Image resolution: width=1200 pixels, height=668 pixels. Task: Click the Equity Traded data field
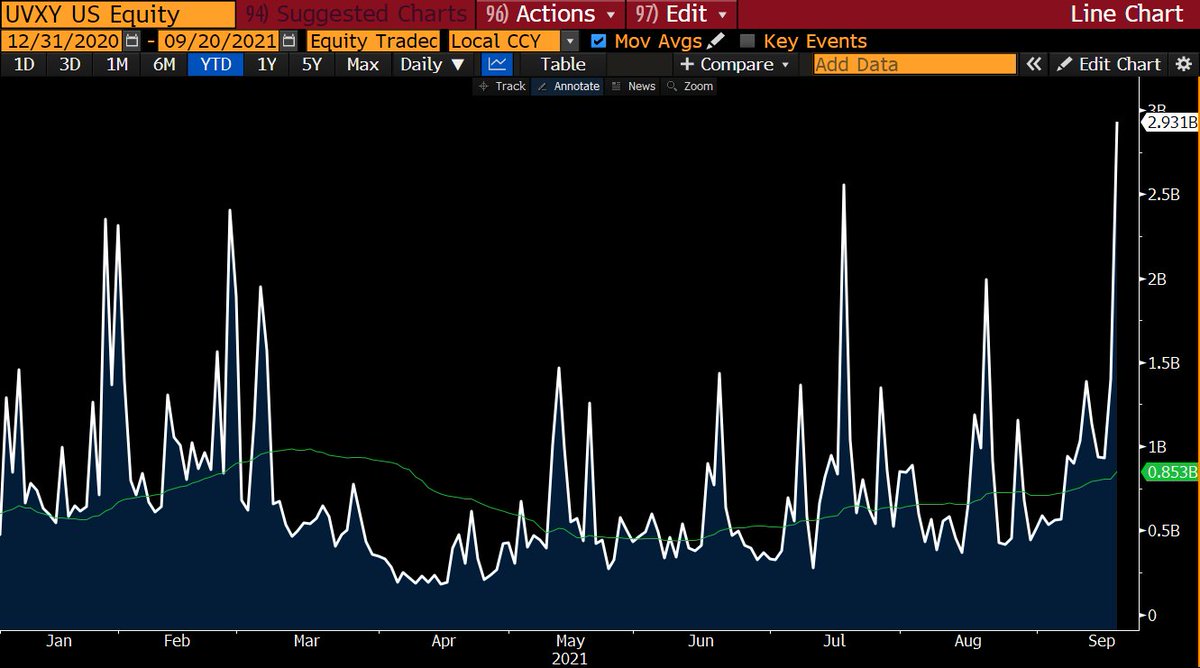tap(373, 41)
